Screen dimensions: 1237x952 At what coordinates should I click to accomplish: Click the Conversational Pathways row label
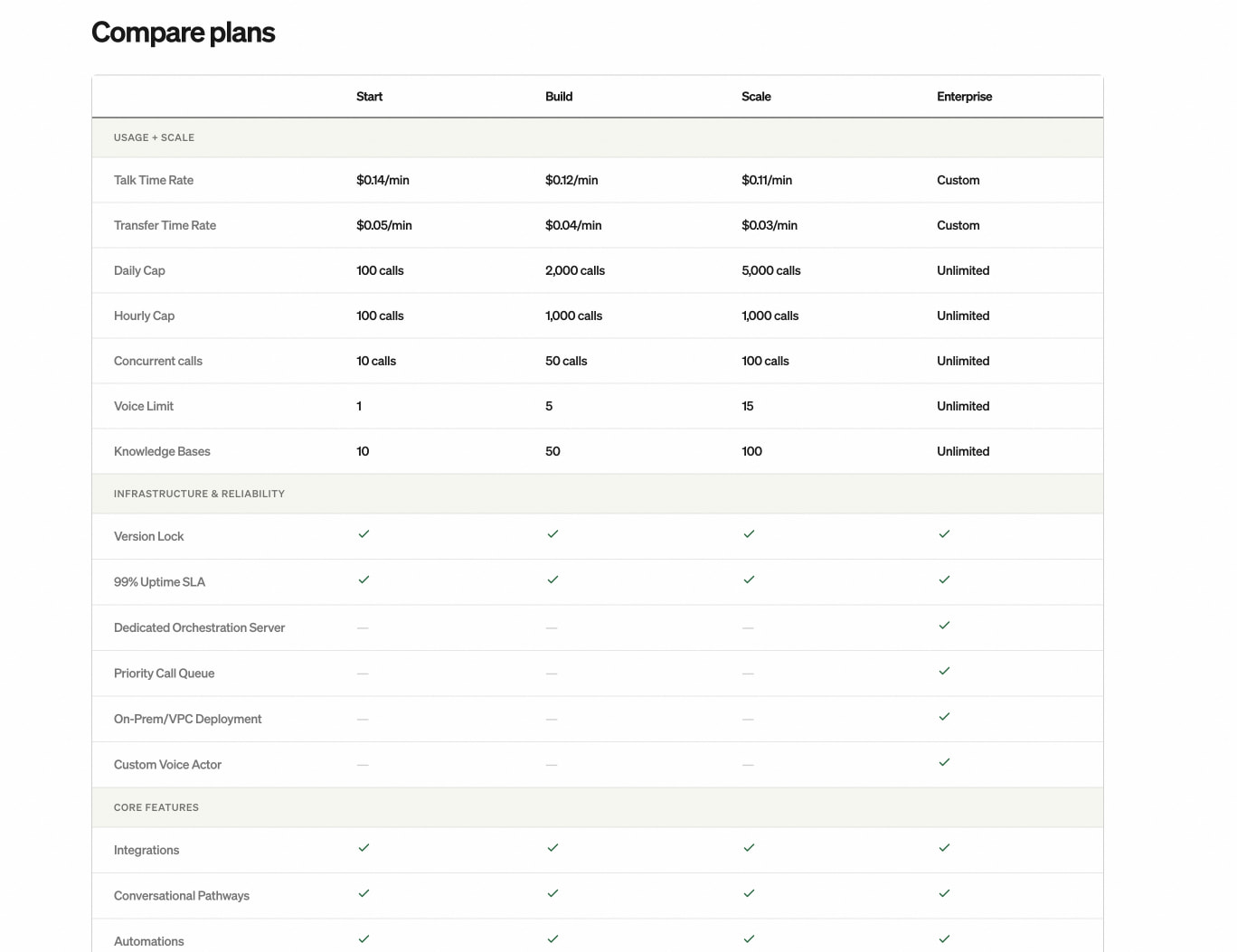(x=182, y=895)
